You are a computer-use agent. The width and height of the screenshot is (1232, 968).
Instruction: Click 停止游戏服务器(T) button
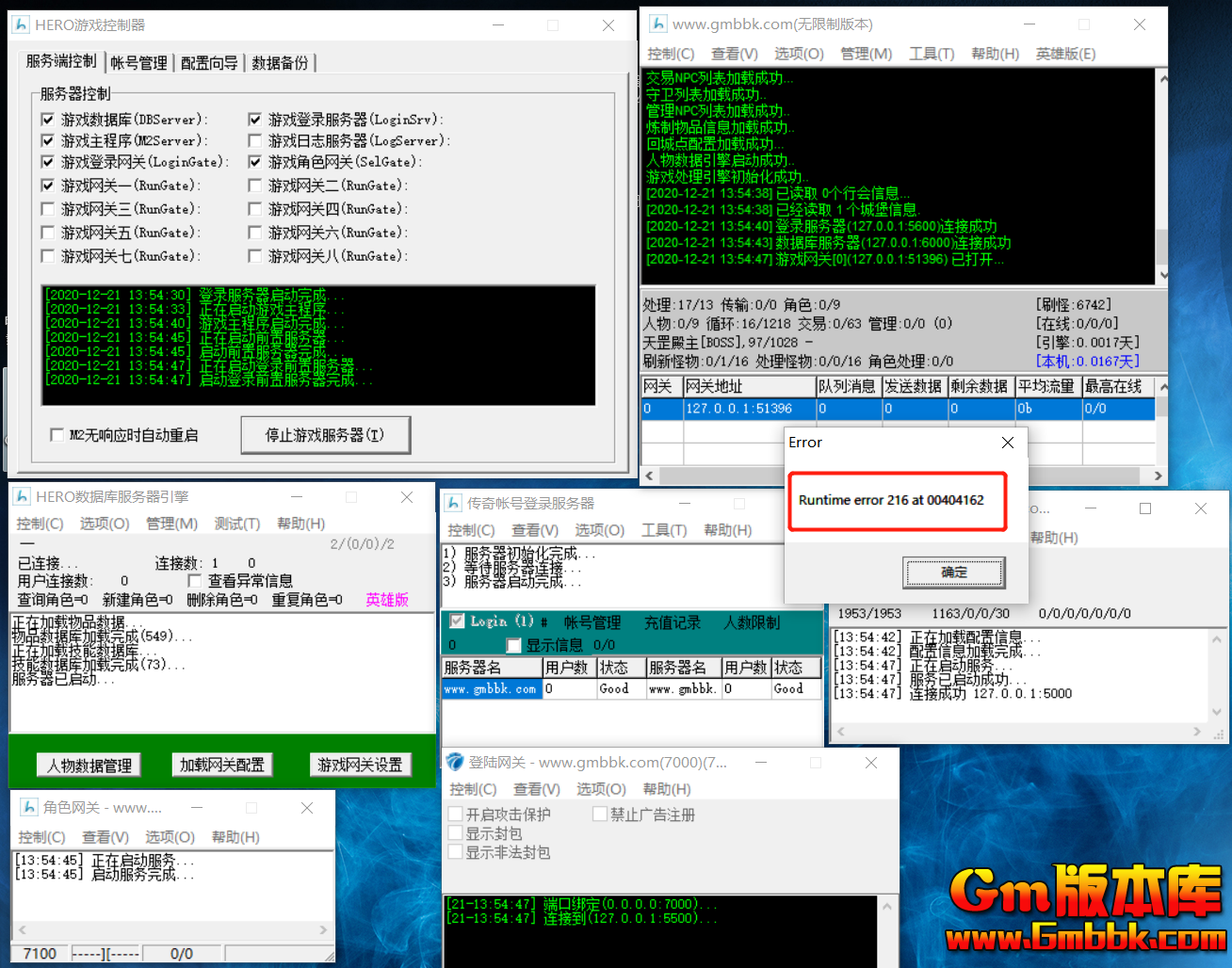click(x=325, y=435)
